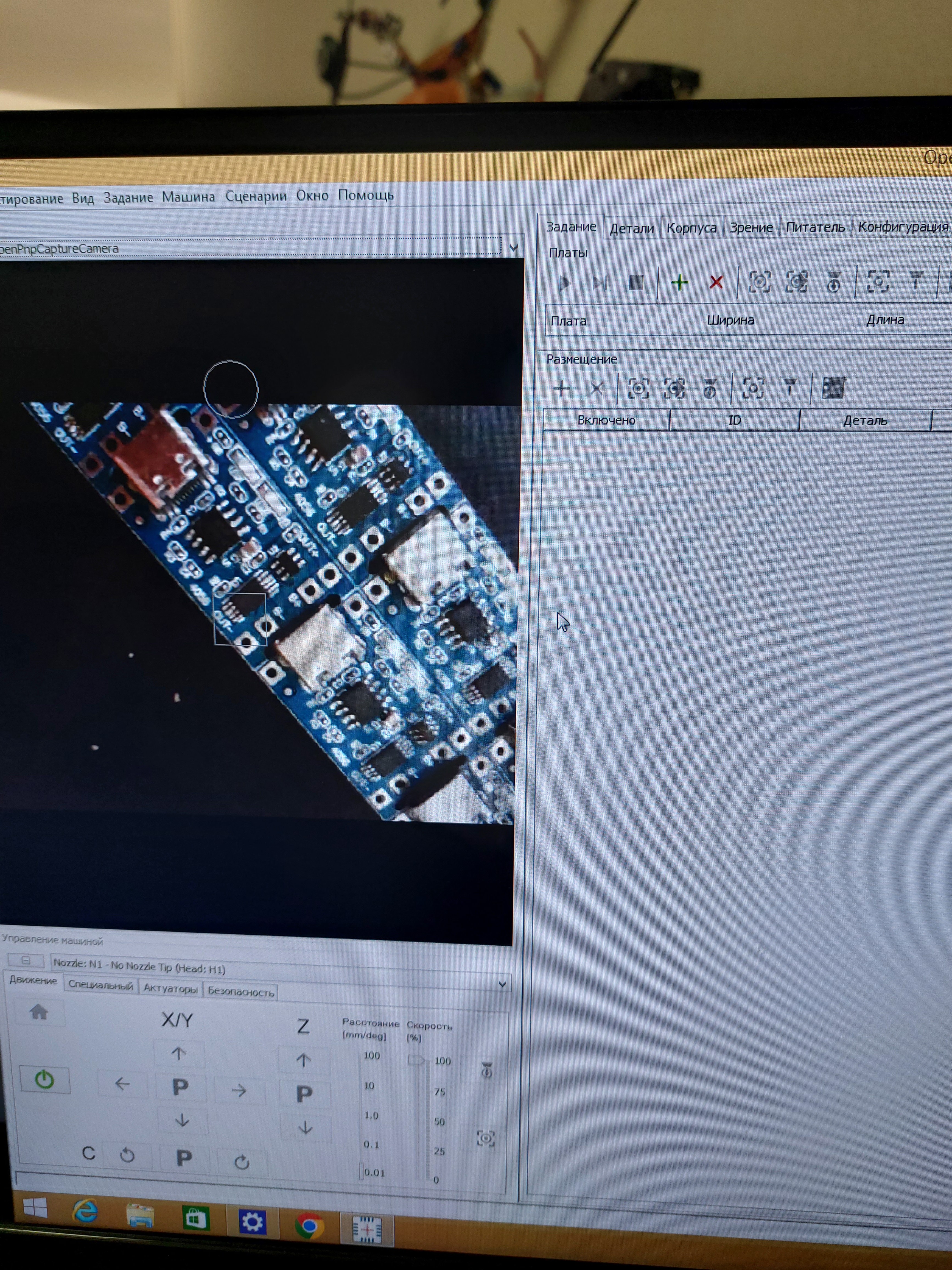The width and height of the screenshot is (952, 1270).
Task: Click the red X remove board icon
Action: 716,282
